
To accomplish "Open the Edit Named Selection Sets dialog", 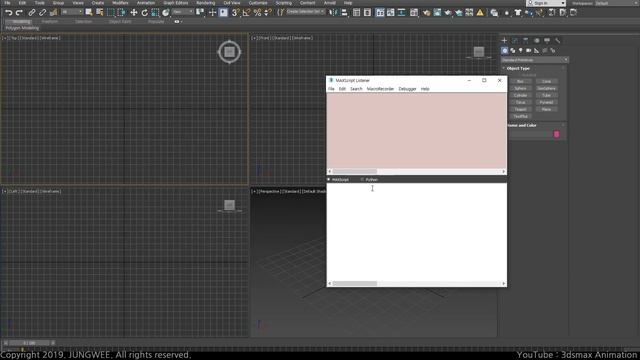I will point(280,13).
